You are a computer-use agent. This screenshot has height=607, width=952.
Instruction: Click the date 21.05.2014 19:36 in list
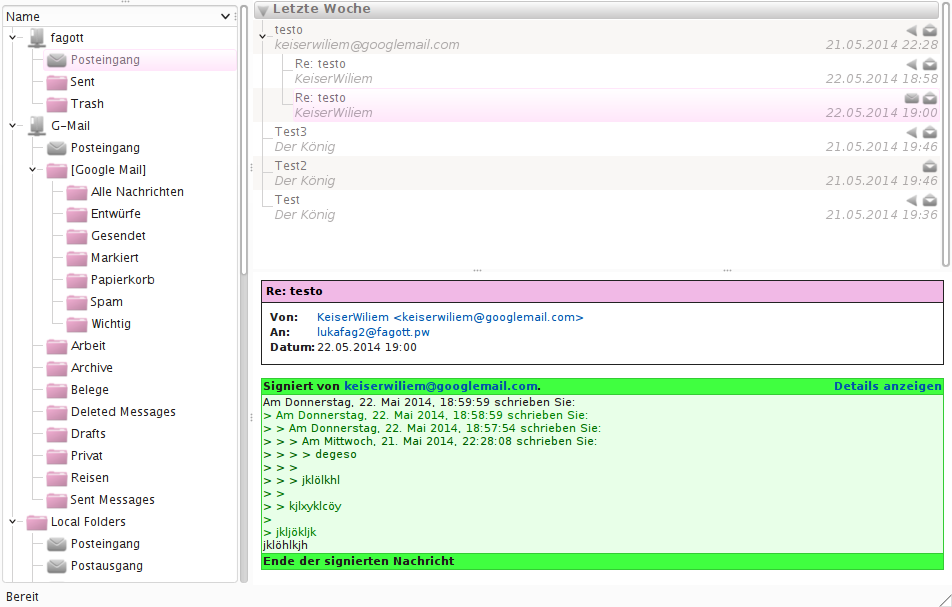point(882,215)
